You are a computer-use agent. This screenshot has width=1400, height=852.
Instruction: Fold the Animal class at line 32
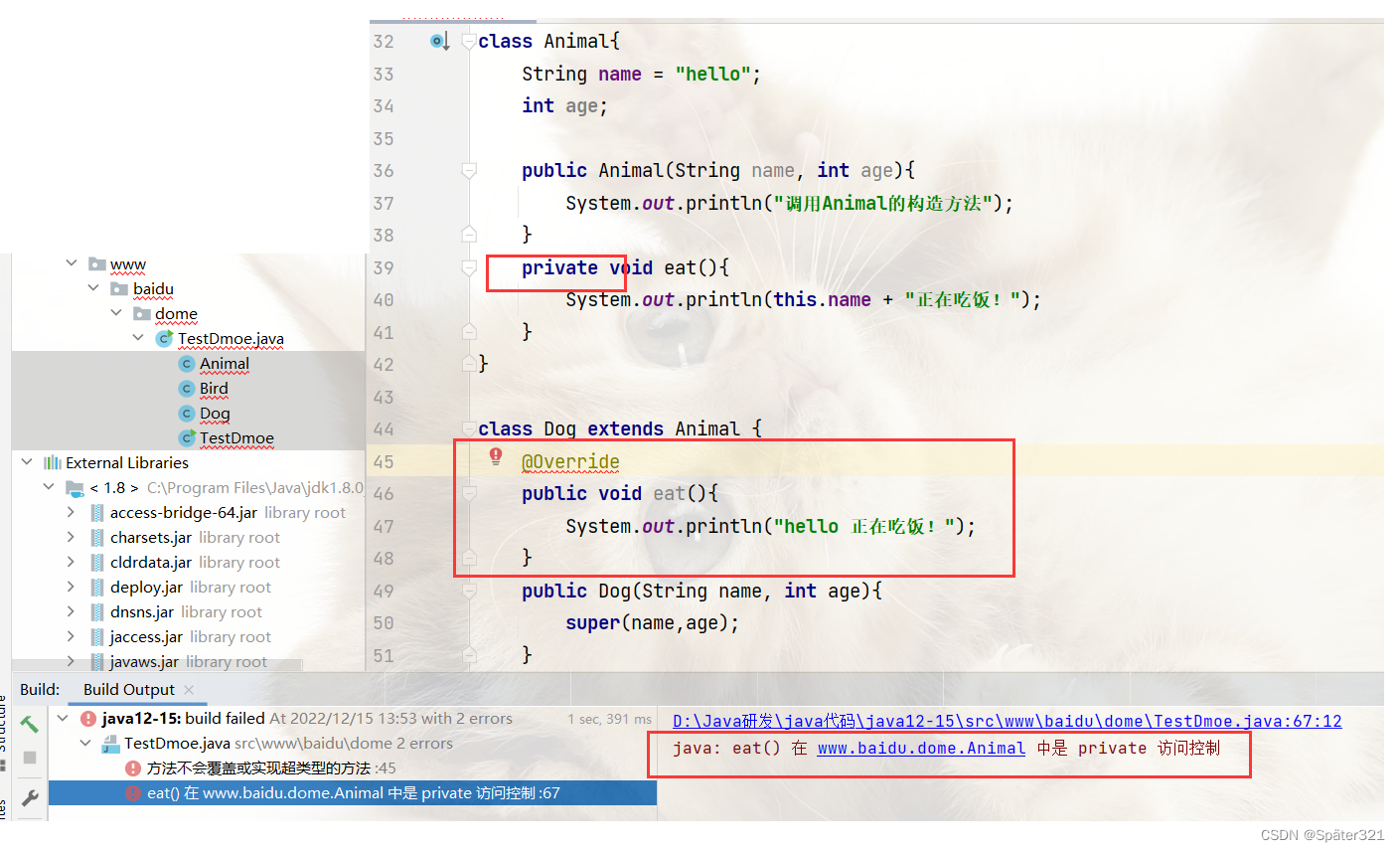click(x=469, y=41)
